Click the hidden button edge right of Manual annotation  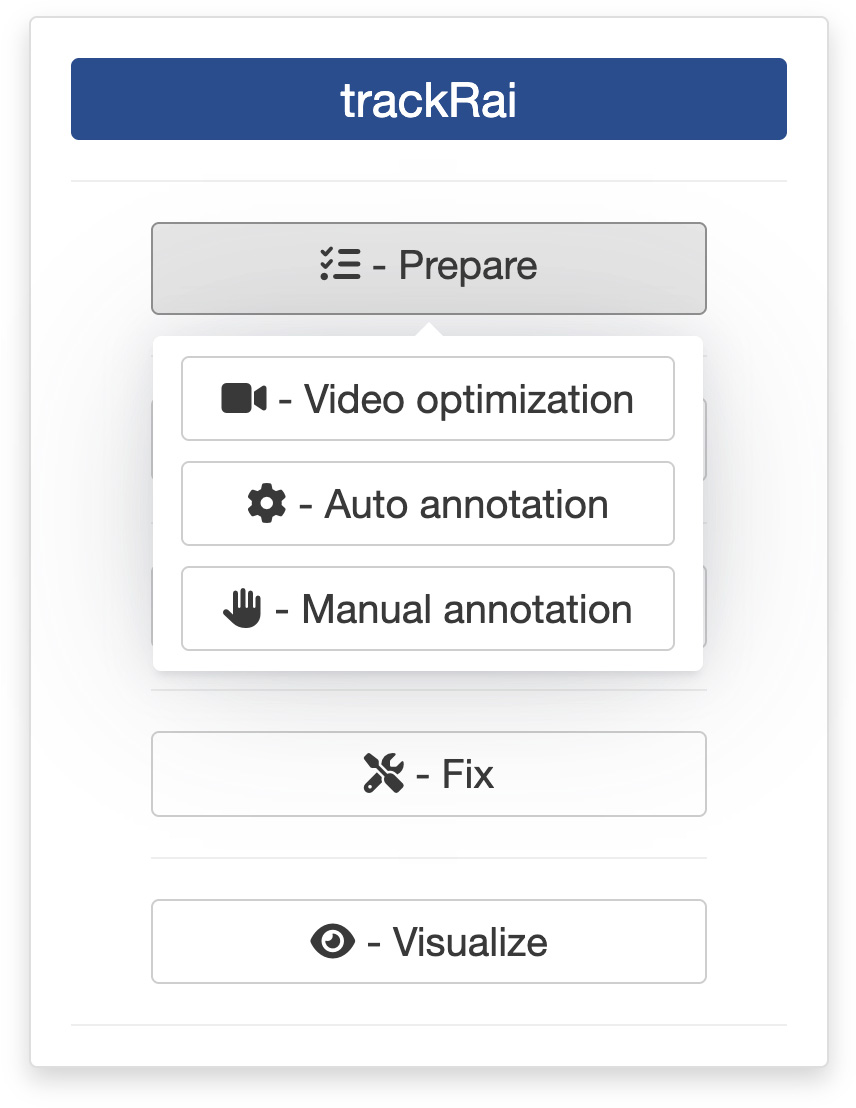(705, 606)
